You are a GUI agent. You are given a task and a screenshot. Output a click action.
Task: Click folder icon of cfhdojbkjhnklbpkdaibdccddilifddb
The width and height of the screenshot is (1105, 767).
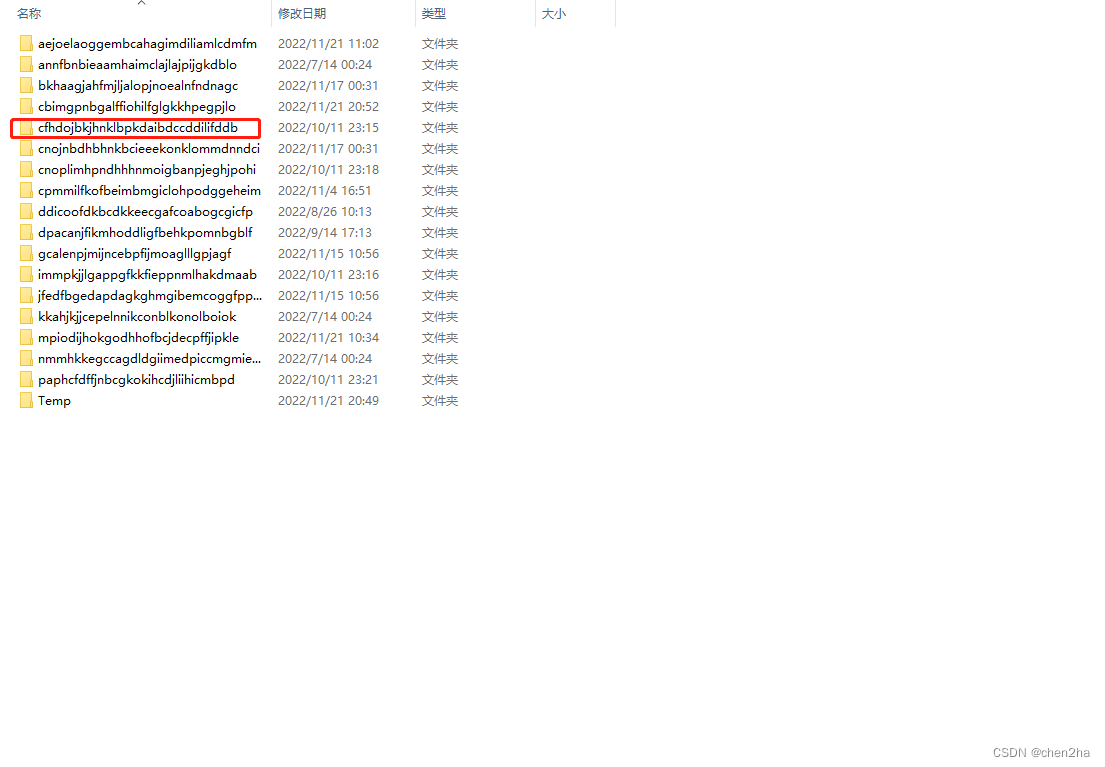[x=26, y=128]
